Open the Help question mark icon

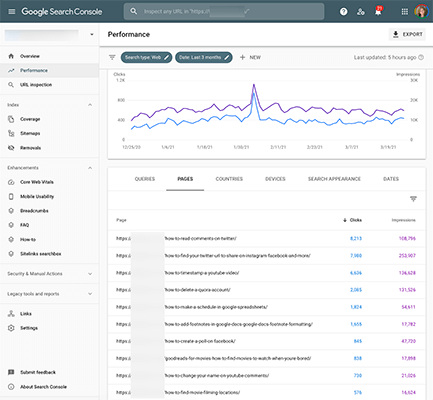pos(343,12)
